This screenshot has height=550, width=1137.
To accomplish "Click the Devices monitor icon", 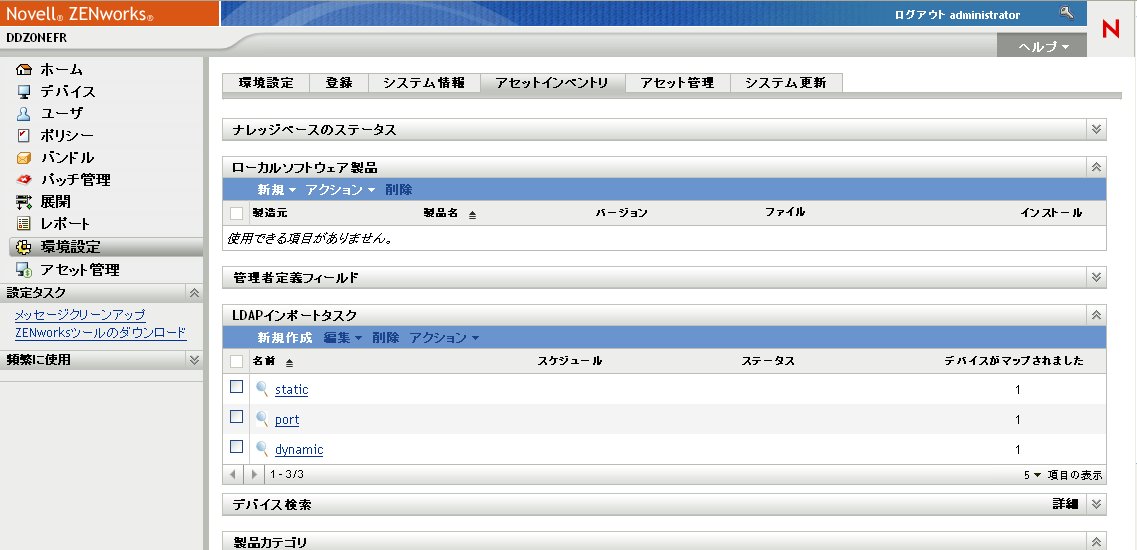I will coord(24,91).
